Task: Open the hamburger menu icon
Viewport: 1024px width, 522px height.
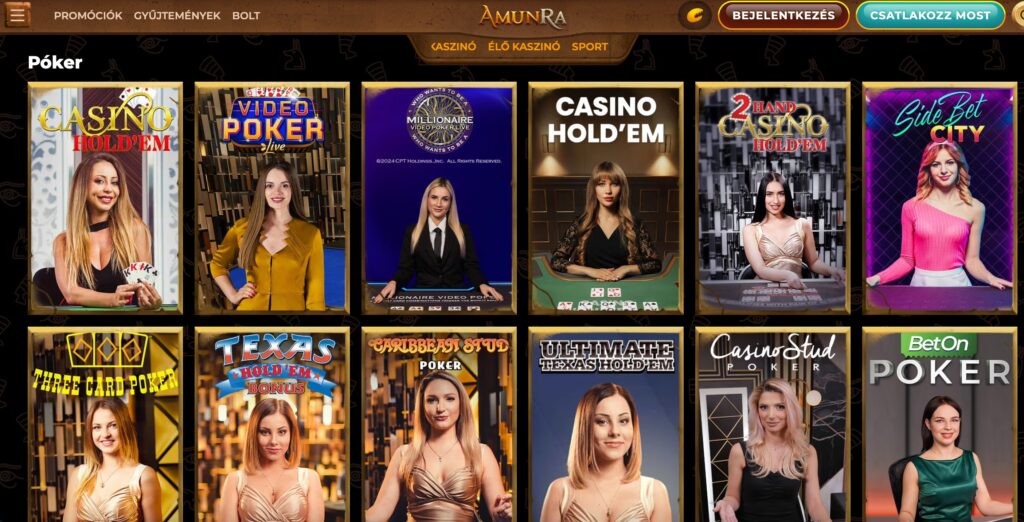Action: click(17, 14)
